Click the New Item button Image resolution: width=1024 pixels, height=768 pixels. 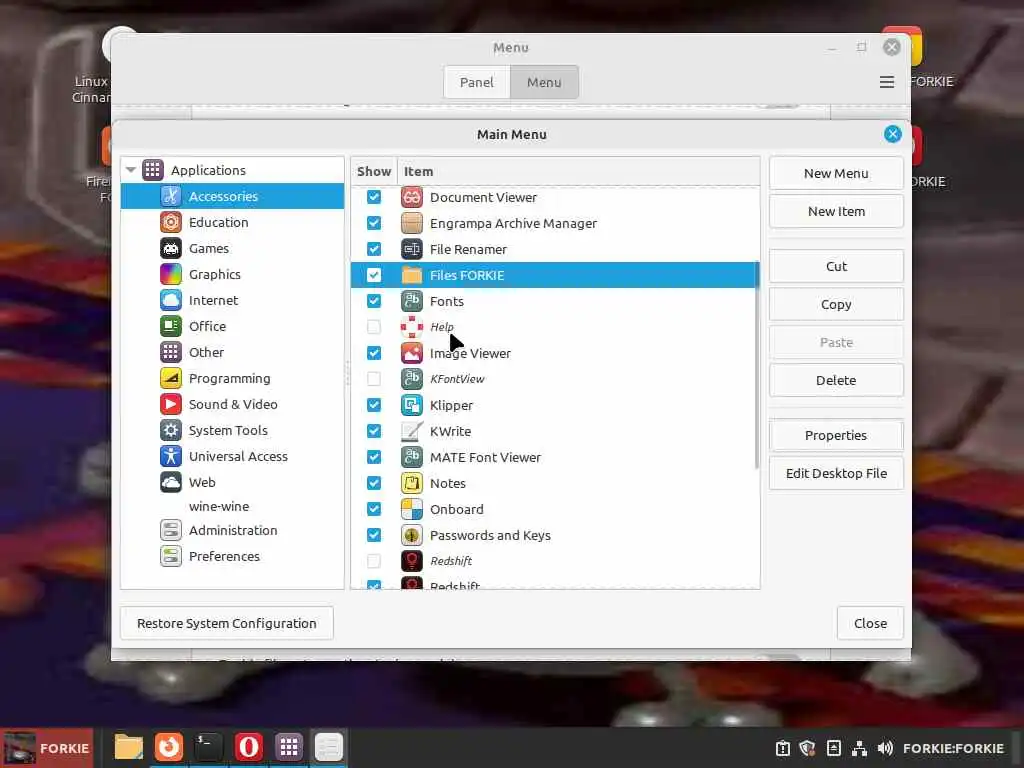click(x=836, y=211)
